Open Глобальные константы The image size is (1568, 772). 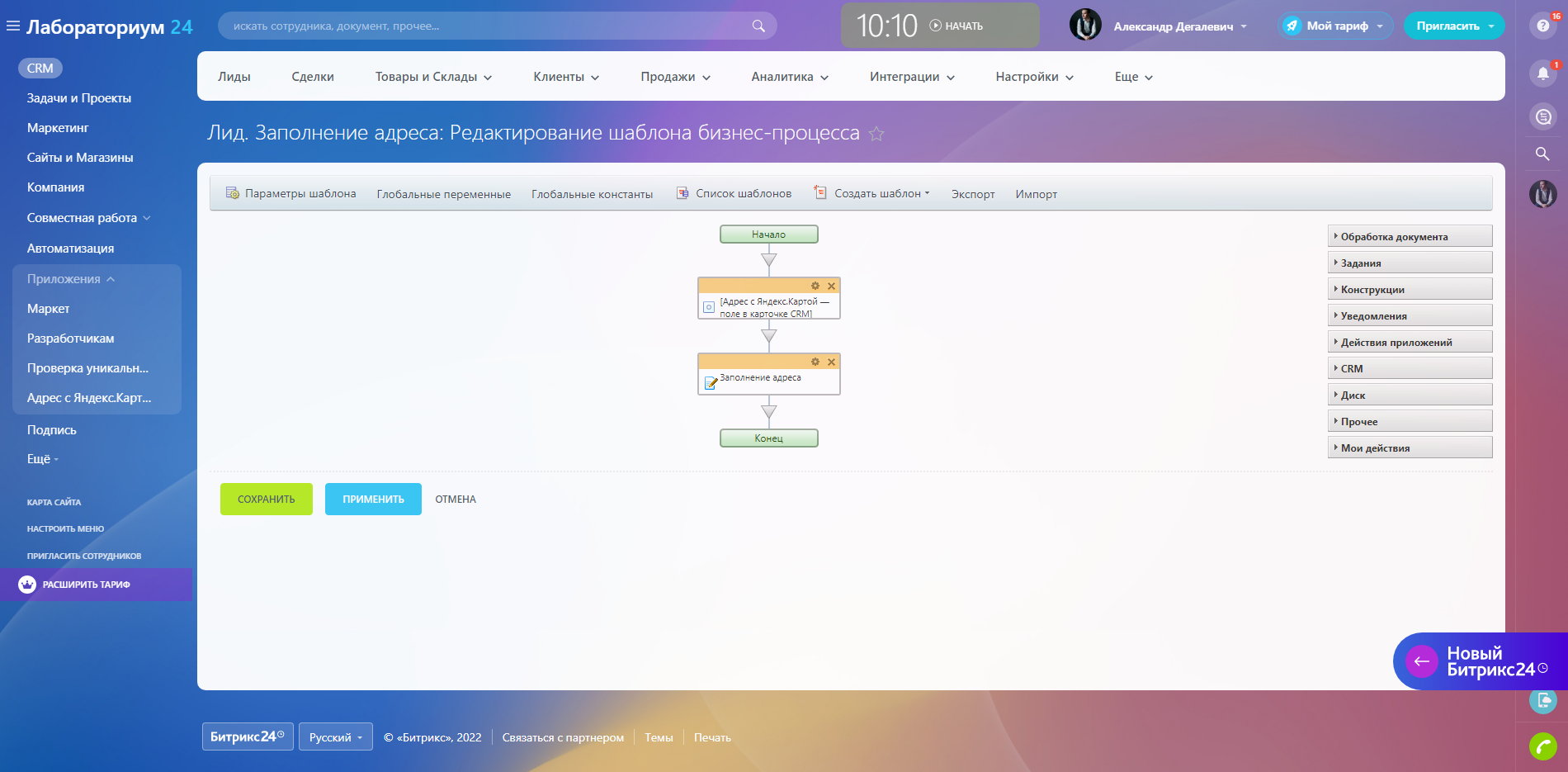[x=593, y=194]
